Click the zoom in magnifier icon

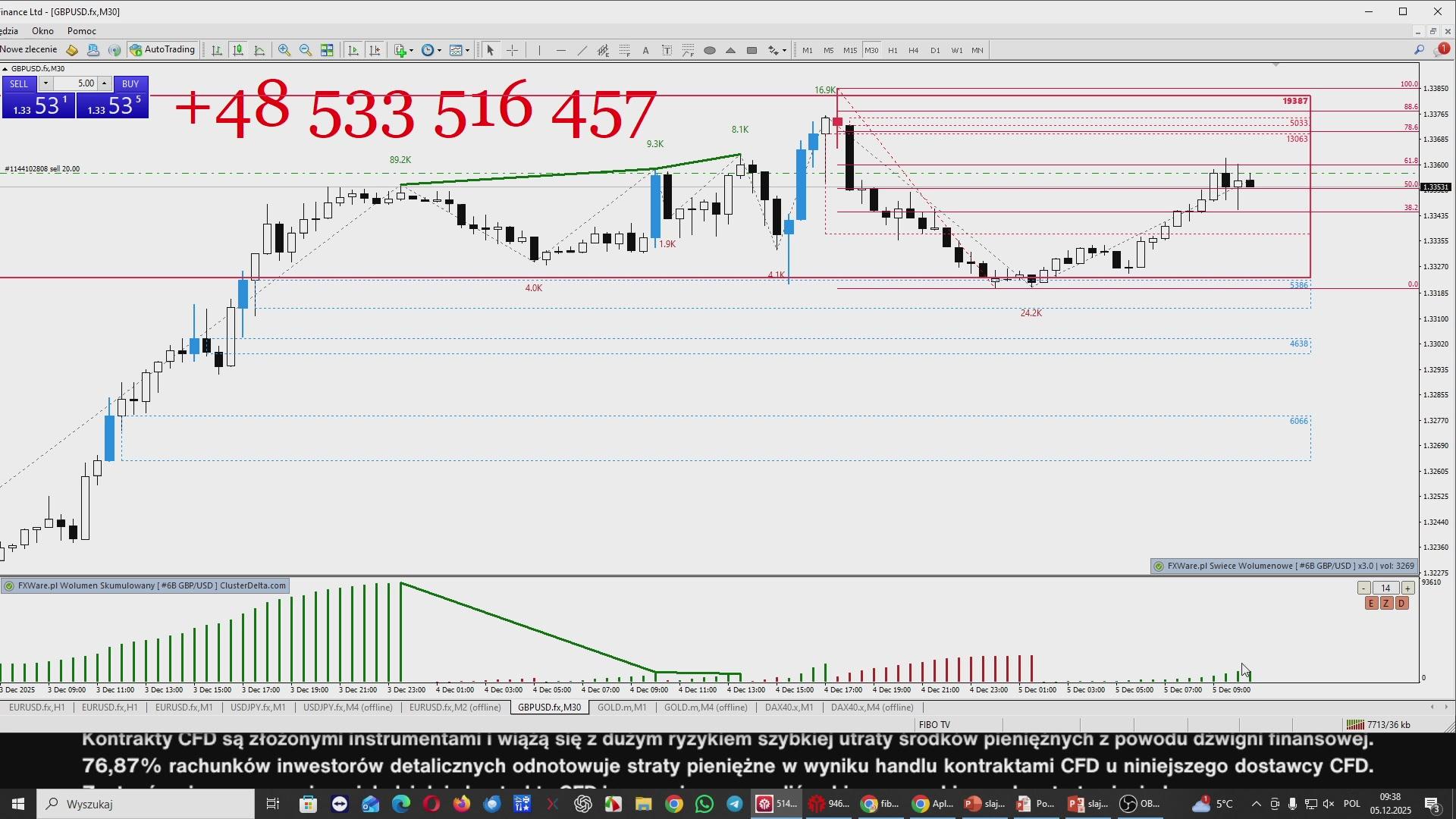(x=284, y=50)
